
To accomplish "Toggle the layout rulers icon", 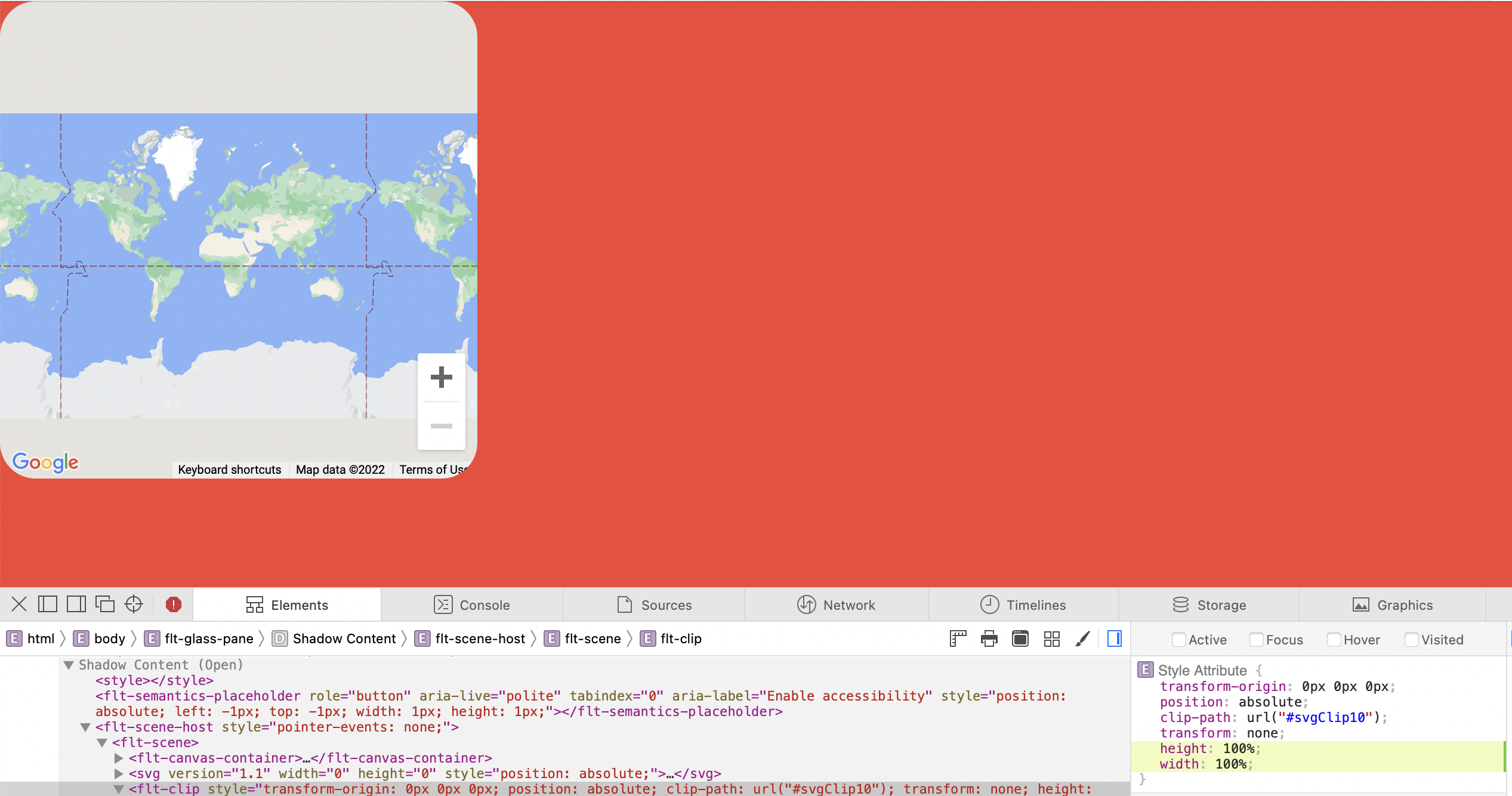I will coord(958,638).
